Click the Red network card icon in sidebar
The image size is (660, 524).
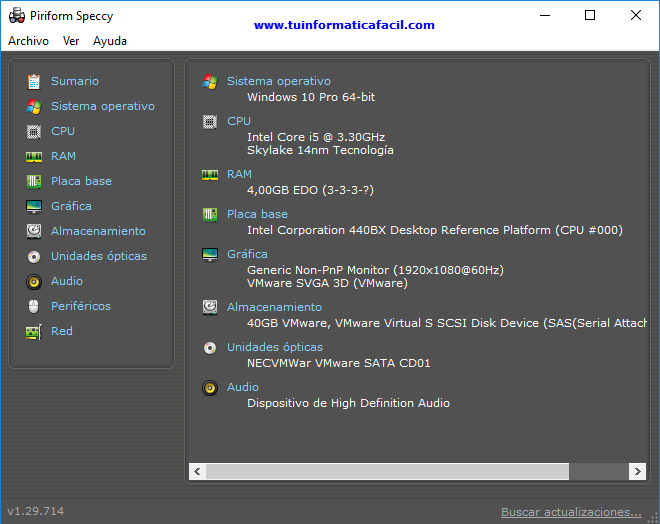(x=34, y=332)
